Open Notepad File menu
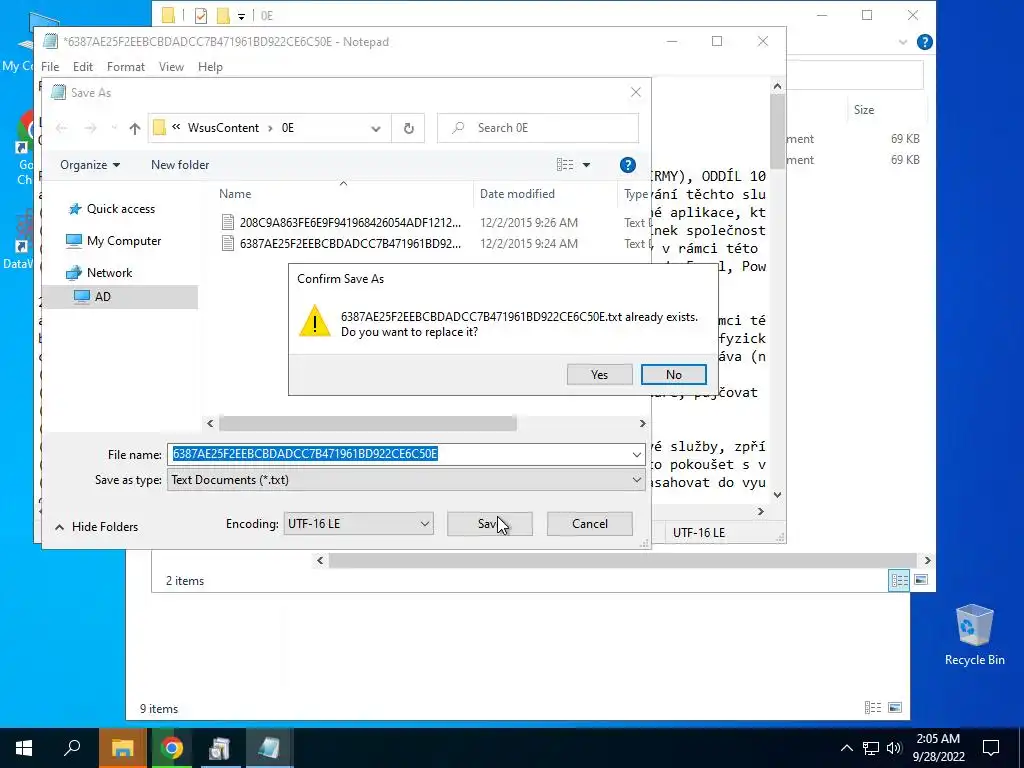Image resolution: width=1024 pixels, height=768 pixels. [50, 67]
